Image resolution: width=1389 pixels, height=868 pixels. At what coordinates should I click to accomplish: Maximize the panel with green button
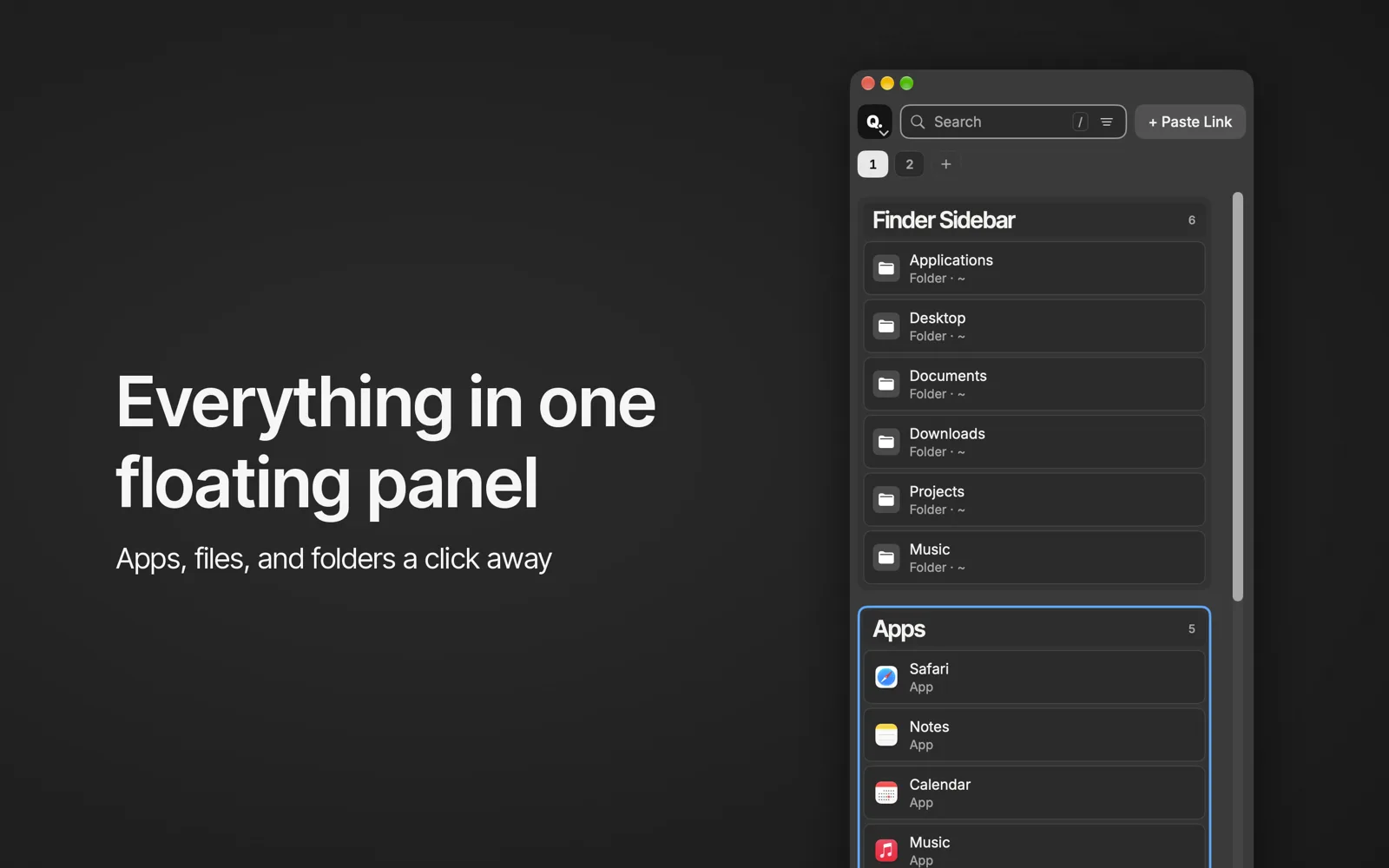(906, 83)
